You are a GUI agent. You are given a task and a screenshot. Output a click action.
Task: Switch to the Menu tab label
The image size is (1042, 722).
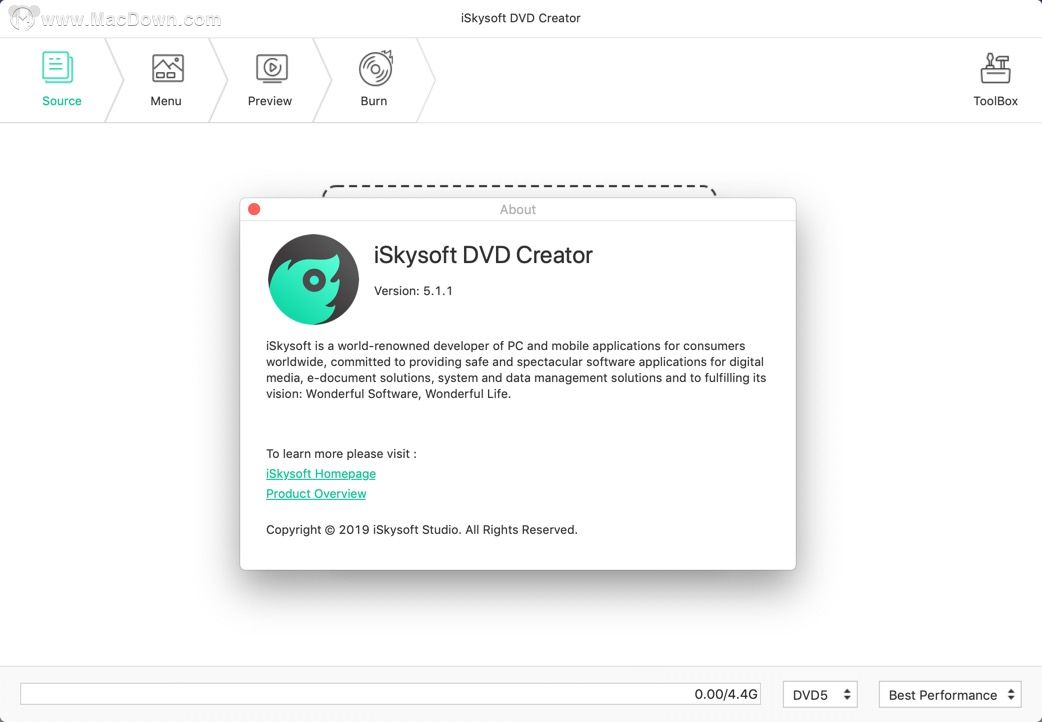tap(165, 101)
